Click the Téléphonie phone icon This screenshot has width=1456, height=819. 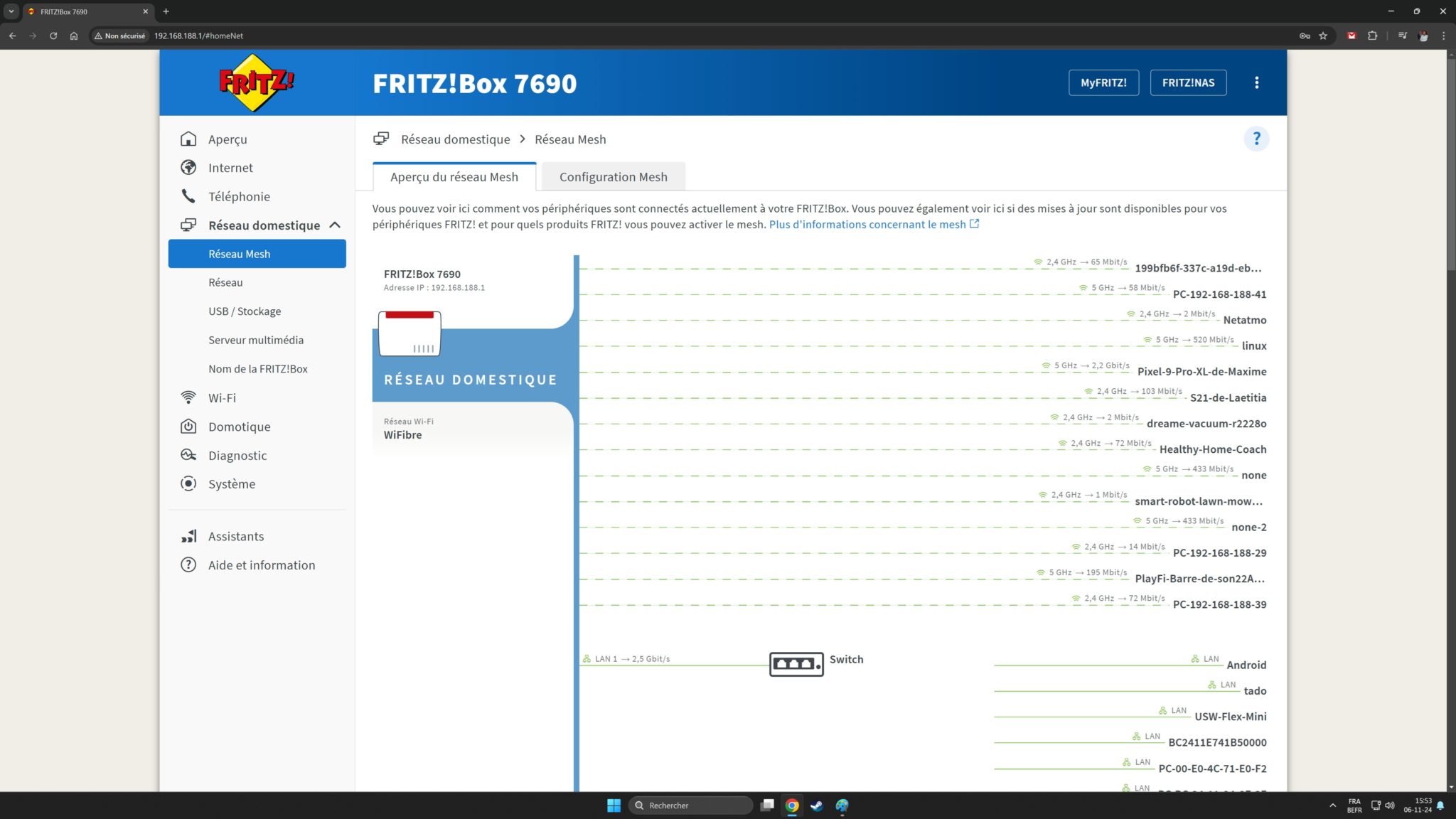point(188,196)
